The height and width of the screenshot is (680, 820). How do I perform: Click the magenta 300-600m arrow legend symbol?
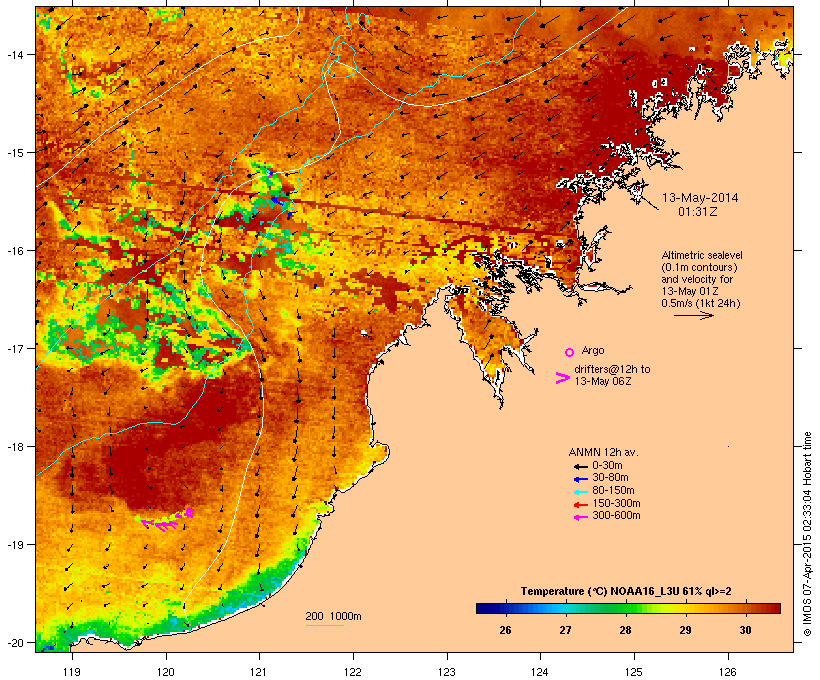(x=580, y=517)
